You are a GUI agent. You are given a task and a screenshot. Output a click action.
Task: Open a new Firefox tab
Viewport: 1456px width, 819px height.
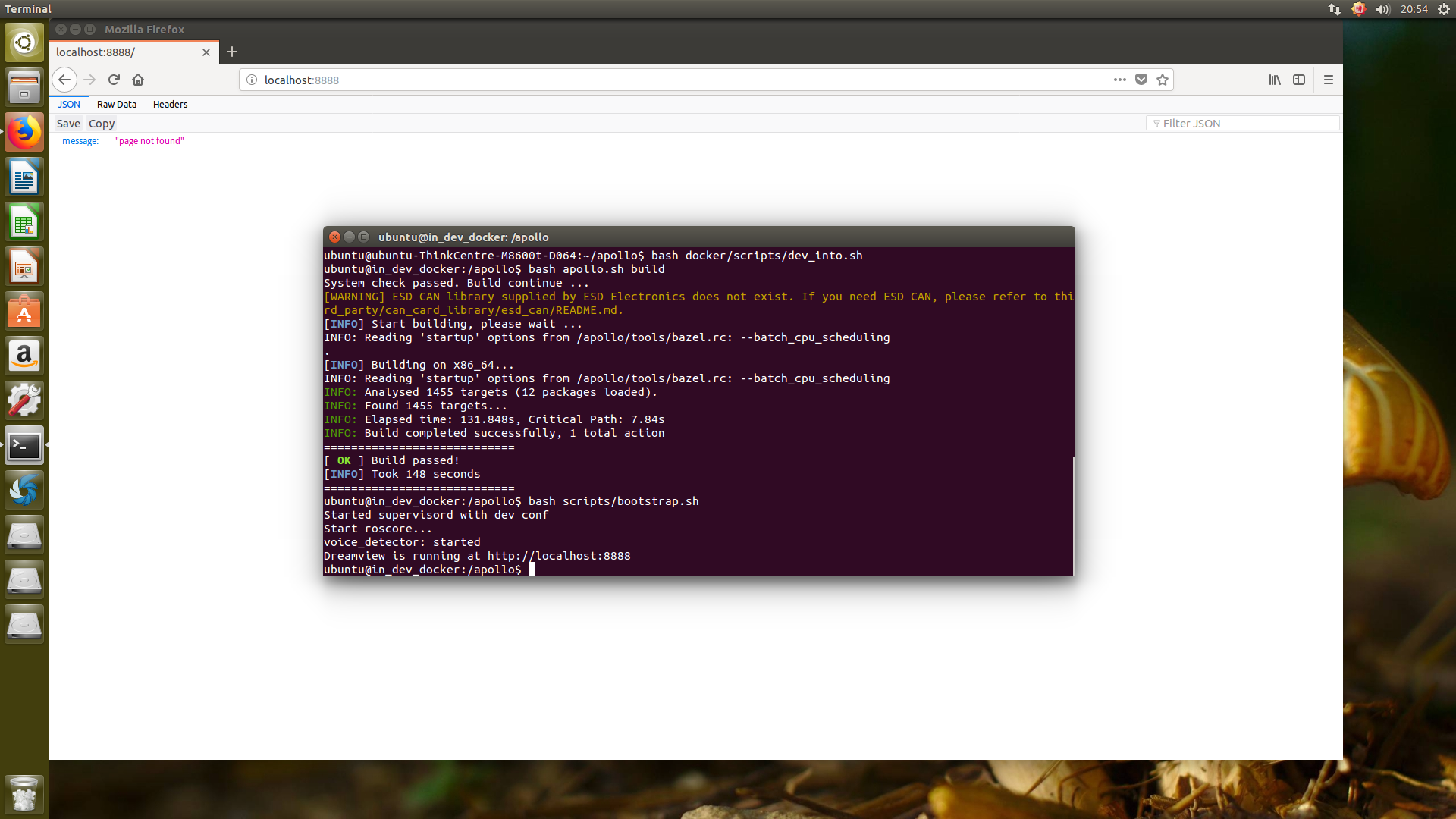(x=232, y=52)
